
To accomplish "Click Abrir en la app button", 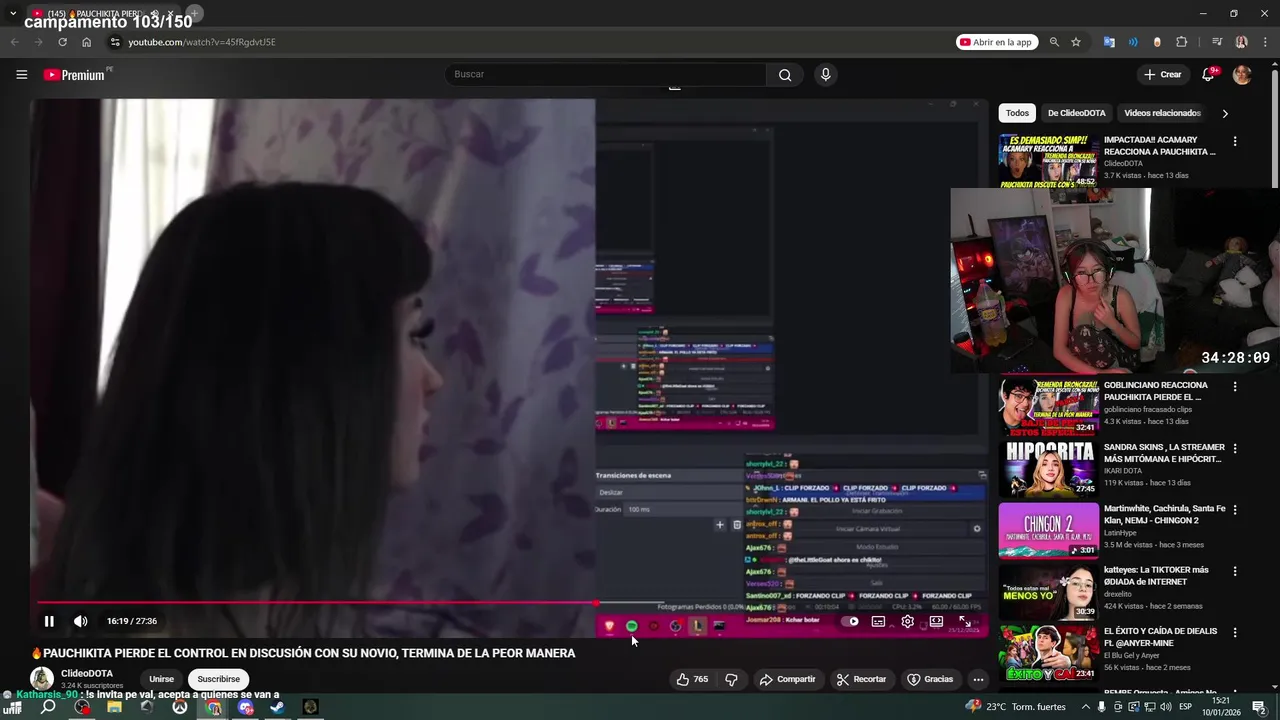I will pyautogui.click(x=996, y=42).
